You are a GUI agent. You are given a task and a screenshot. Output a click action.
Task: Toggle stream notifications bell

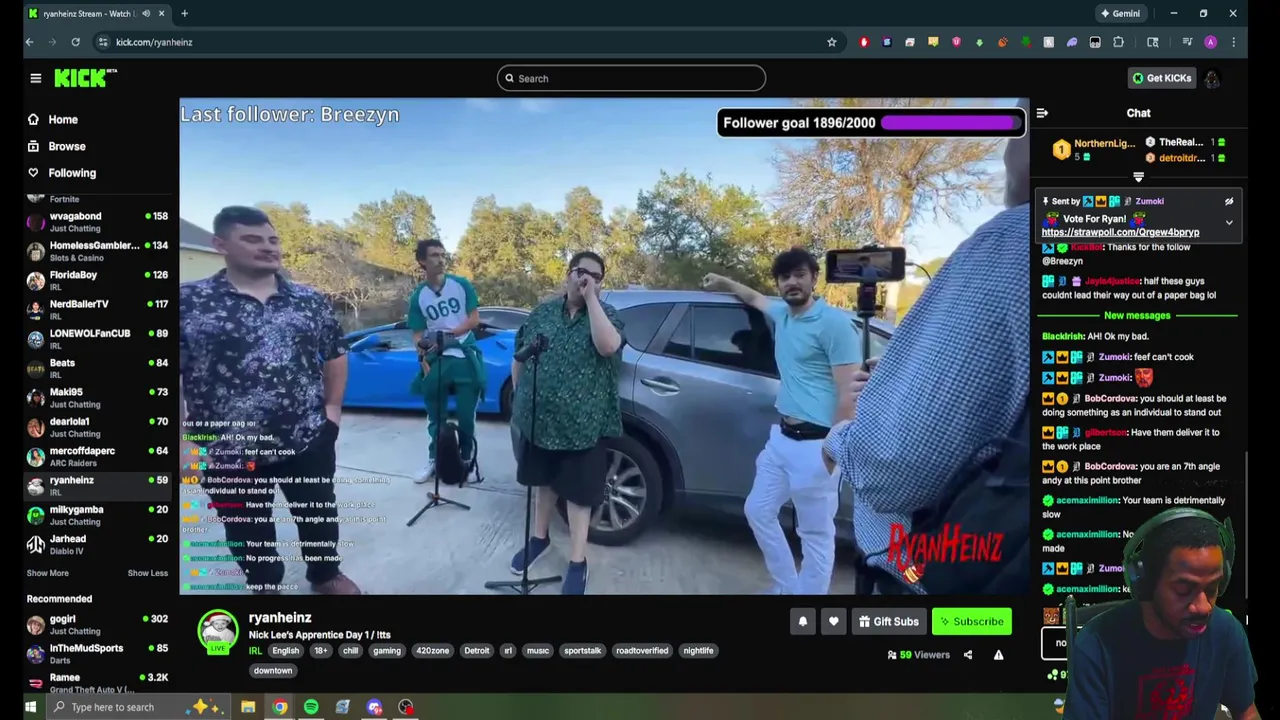(802, 622)
